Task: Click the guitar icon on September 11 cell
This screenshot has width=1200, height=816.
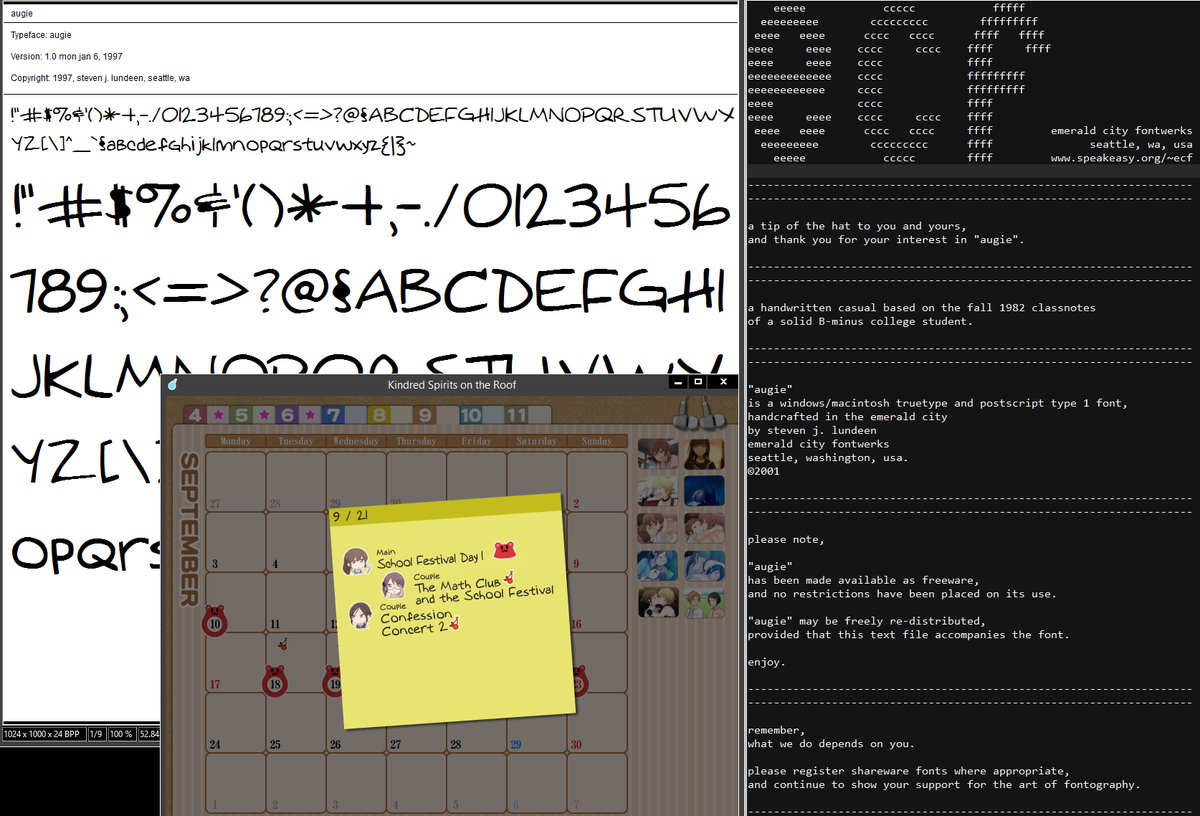Action: tap(283, 644)
